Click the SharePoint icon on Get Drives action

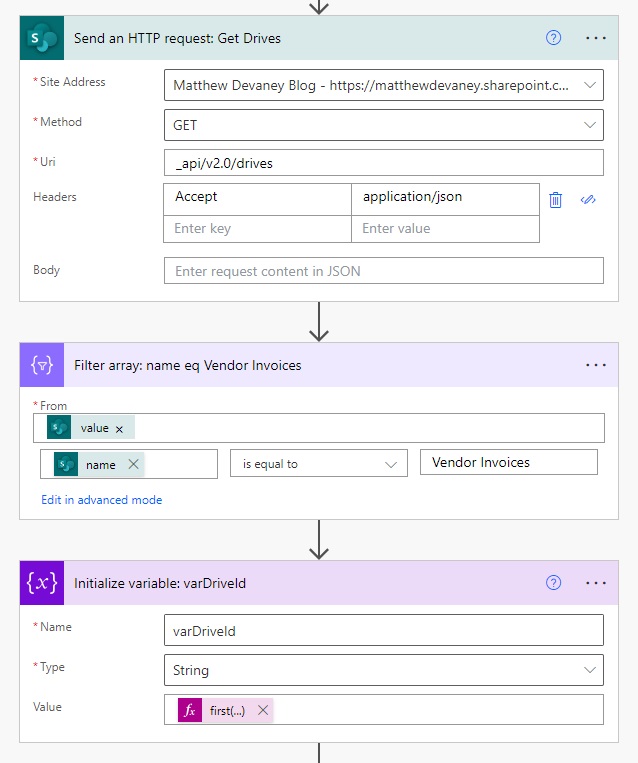click(x=42, y=38)
